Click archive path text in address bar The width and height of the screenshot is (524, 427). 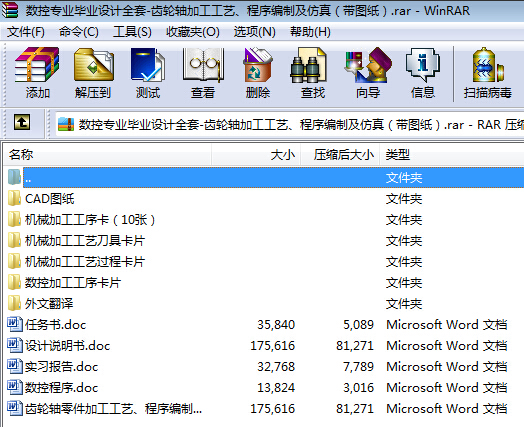301,125
